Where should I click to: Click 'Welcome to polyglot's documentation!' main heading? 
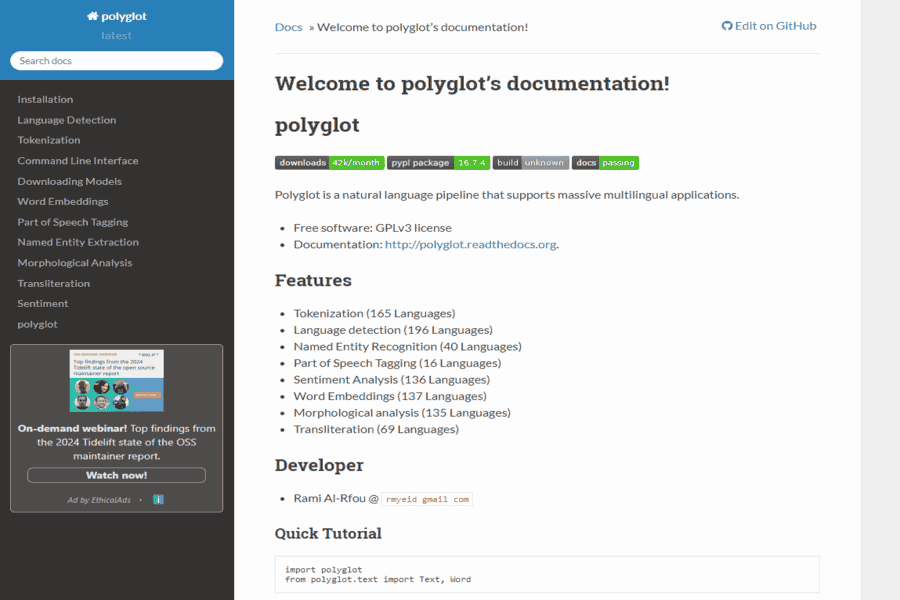[x=472, y=84]
